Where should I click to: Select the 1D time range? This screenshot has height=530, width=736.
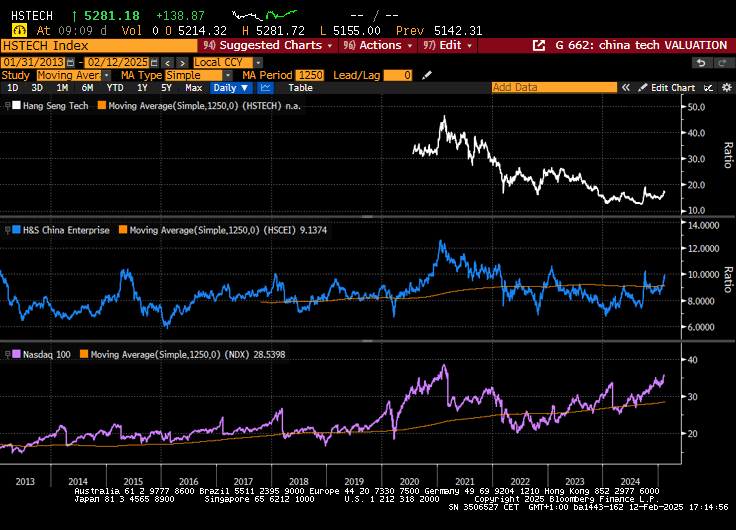coord(13,88)
